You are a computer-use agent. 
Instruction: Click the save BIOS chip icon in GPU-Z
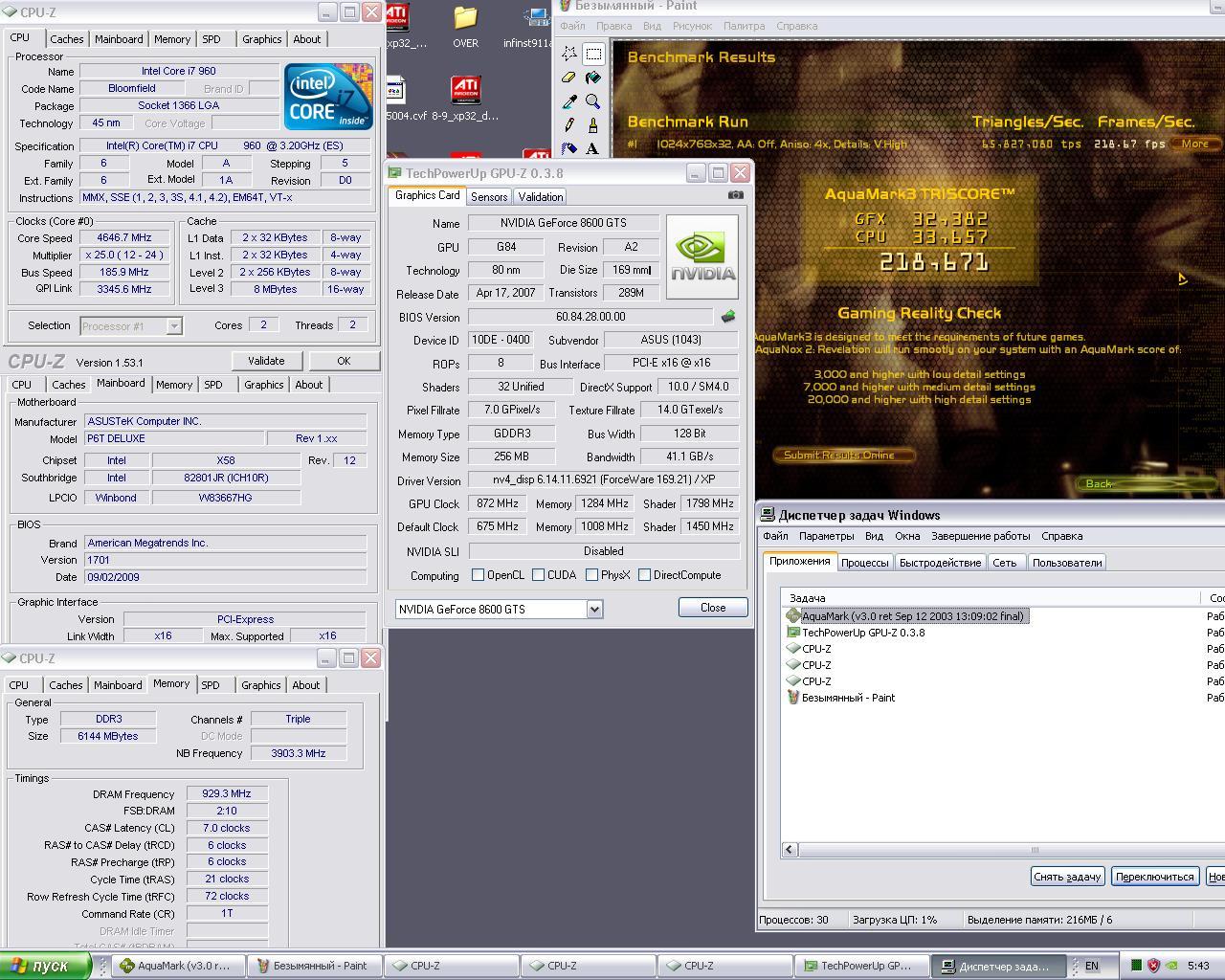(x=728, y=317)
